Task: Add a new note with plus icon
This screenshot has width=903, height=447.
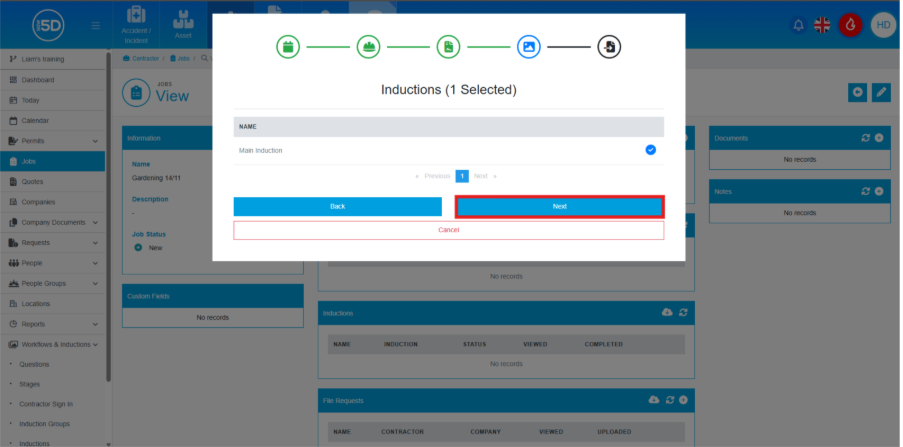Action: (879, 190)
